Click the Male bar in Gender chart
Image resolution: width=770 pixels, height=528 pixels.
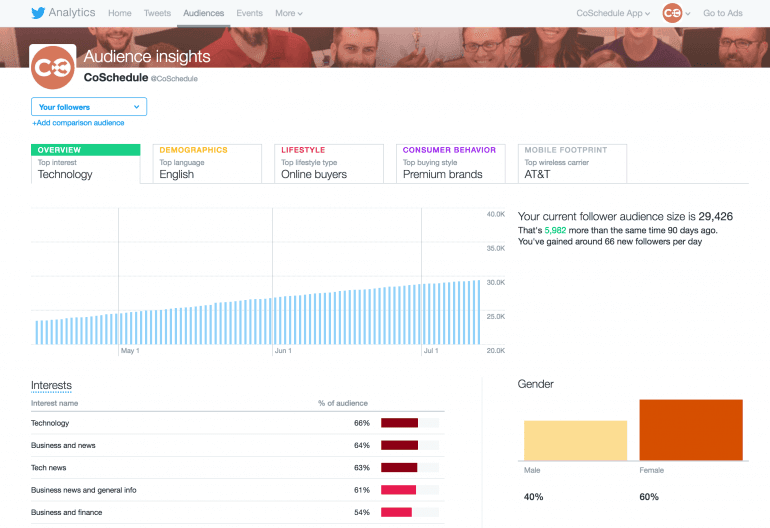point(576,441)
